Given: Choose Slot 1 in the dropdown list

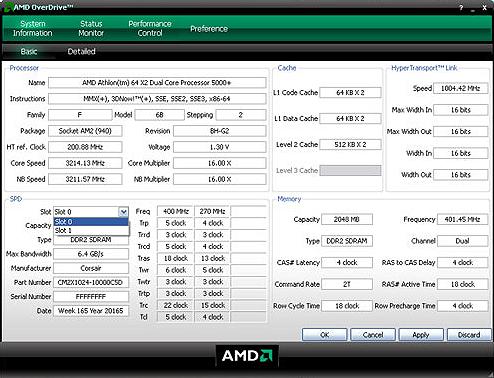Looking at the screenshot, I should 91,230.
